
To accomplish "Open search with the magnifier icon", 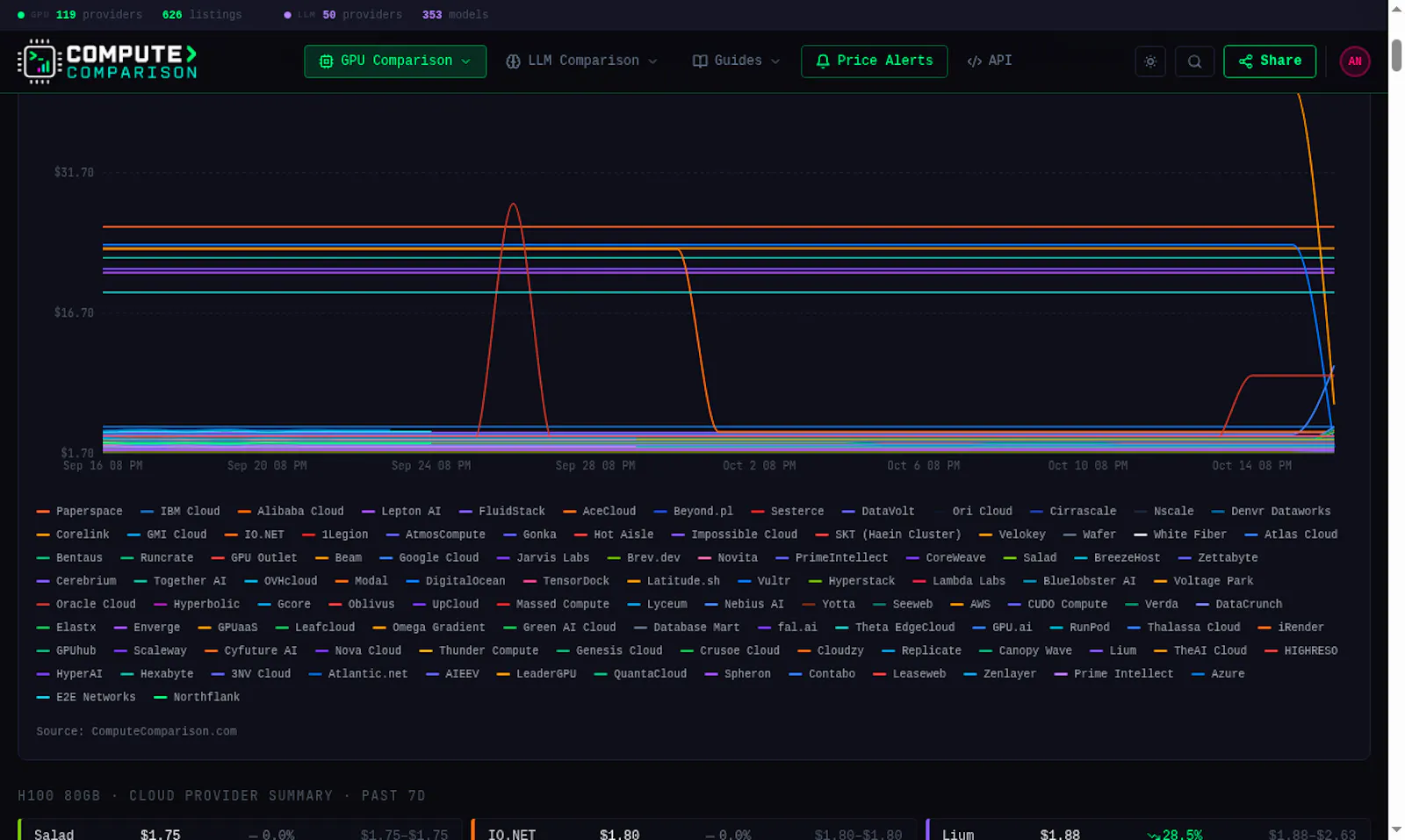I will [1194, 61].
